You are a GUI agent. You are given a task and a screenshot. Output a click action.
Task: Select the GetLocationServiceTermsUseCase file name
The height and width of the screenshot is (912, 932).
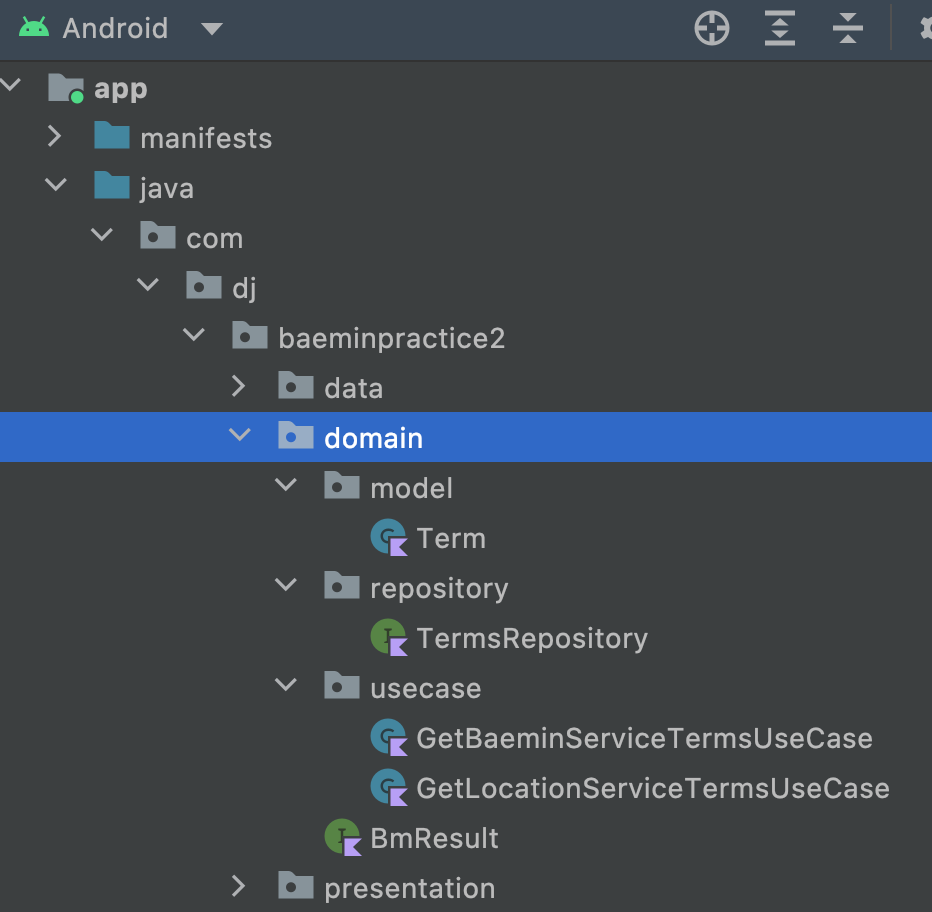(x=653, y=788)
